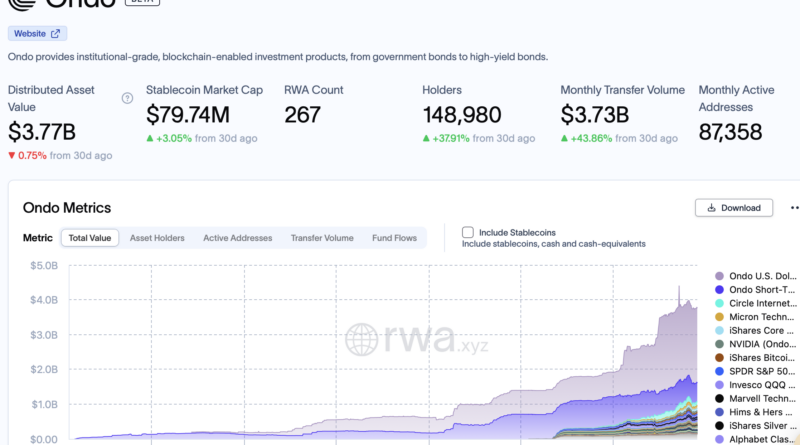Switch to the Active Addresses tab
The image size is (800, 445).
[x=238, y=238]
